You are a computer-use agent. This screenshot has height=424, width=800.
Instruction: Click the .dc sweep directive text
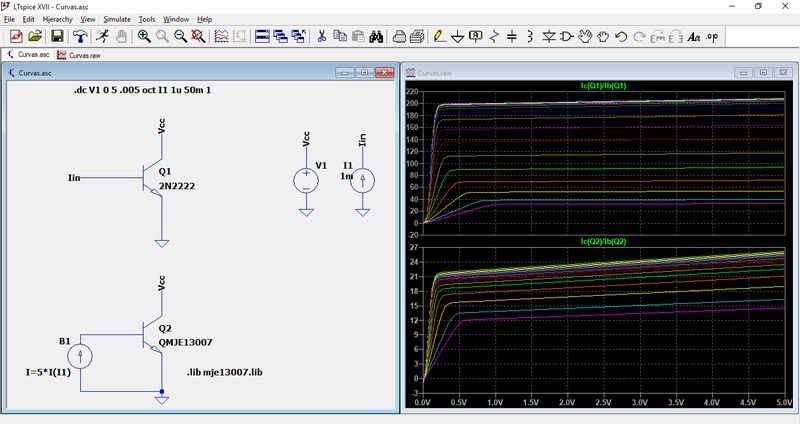click(142, 90)
